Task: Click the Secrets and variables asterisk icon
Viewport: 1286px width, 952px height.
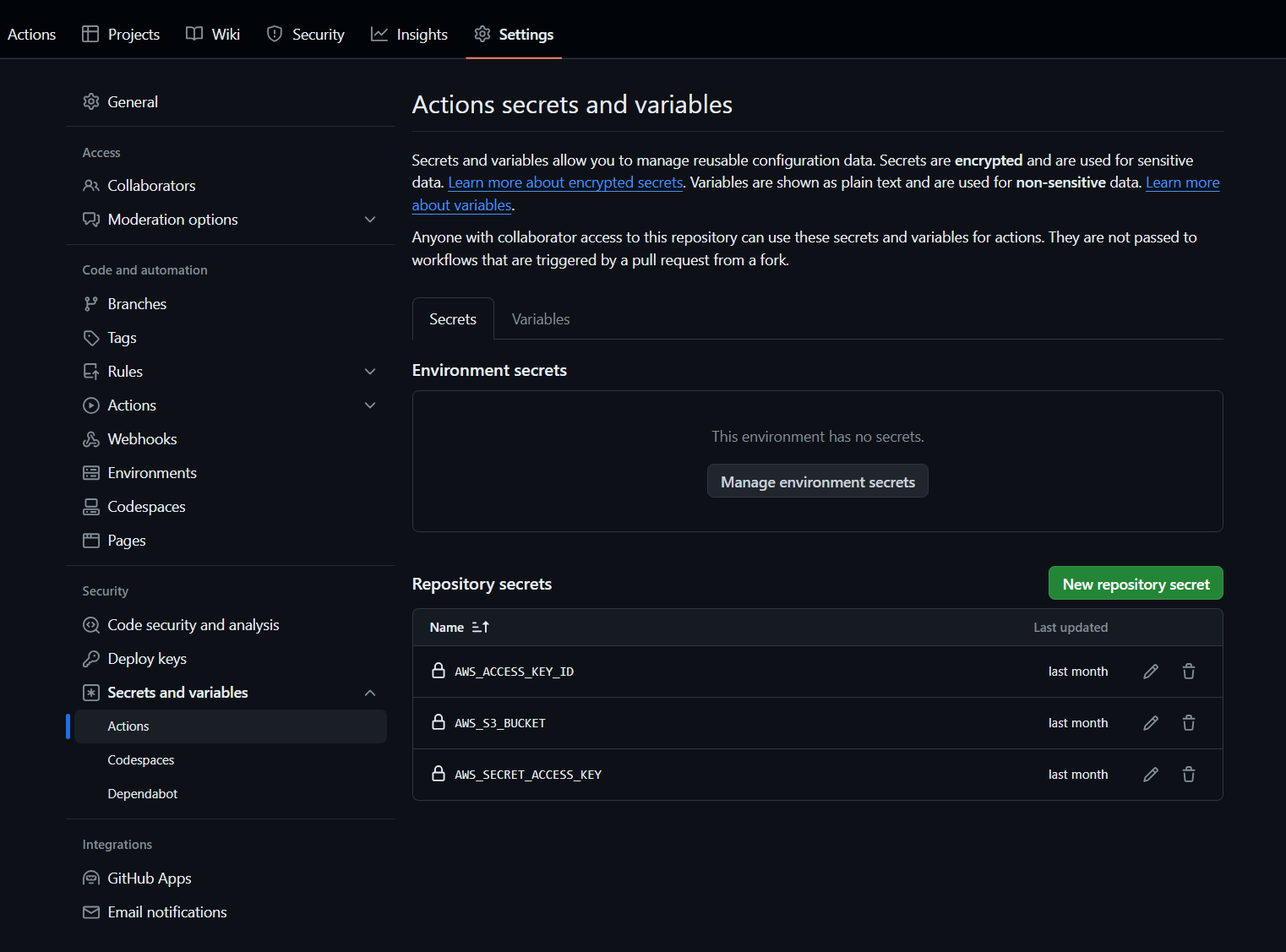Action: click(x=91, y=693)
